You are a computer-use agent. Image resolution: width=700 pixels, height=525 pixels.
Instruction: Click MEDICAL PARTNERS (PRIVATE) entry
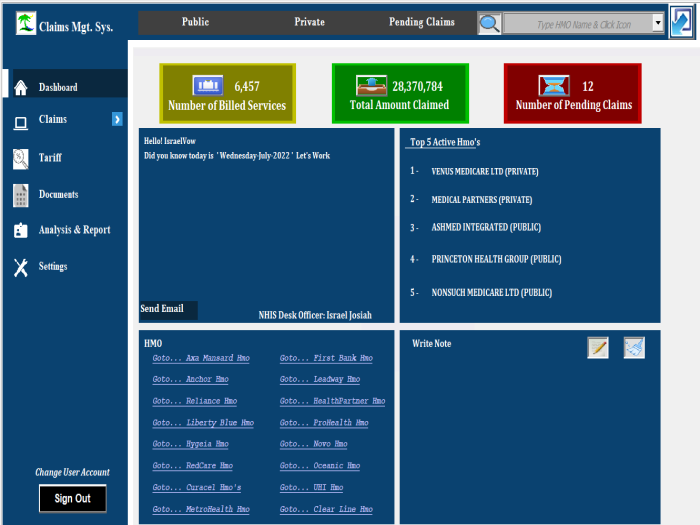(x=482, y=200)
